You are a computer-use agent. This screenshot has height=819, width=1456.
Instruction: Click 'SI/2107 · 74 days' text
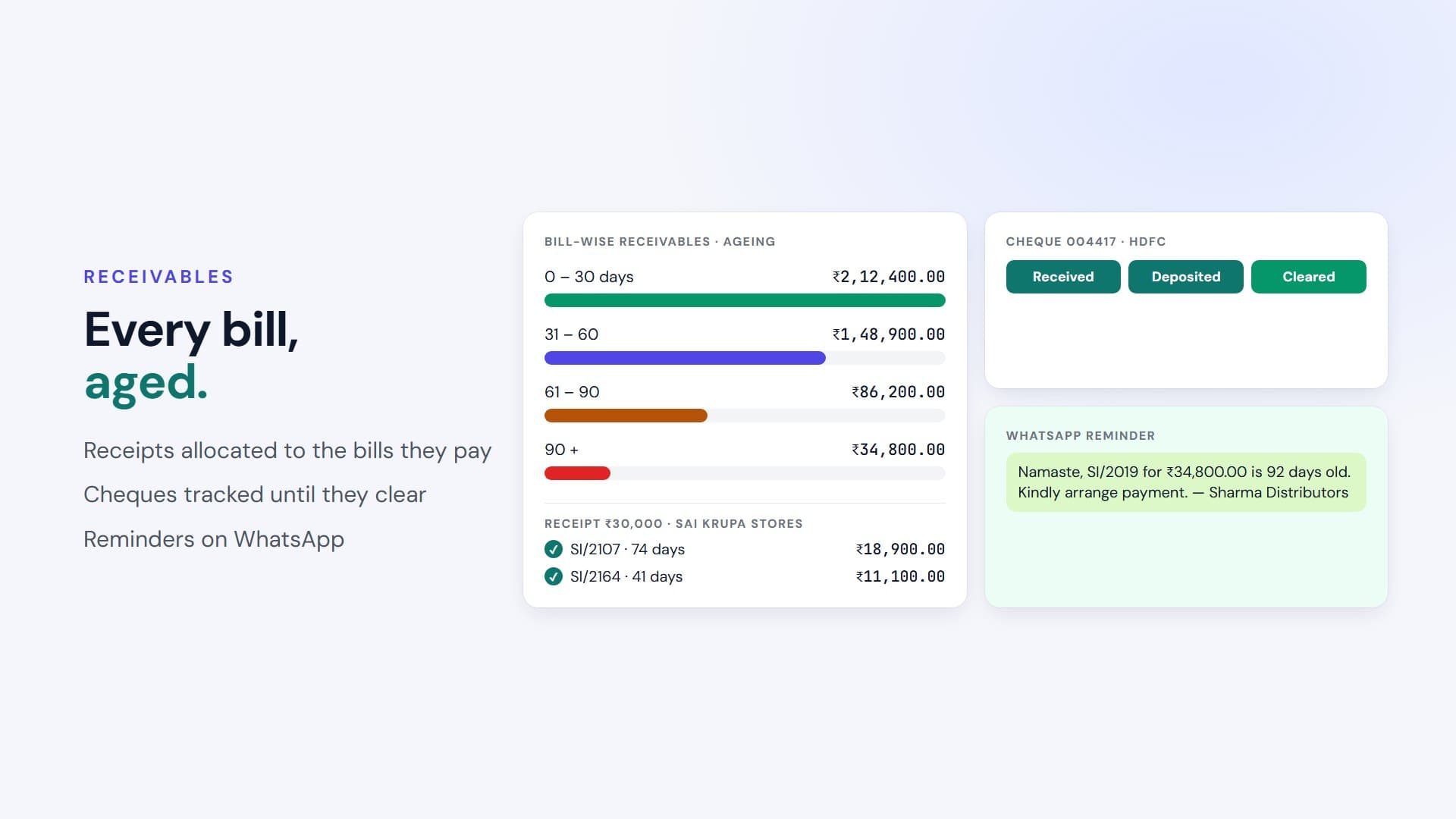(627, 549)
